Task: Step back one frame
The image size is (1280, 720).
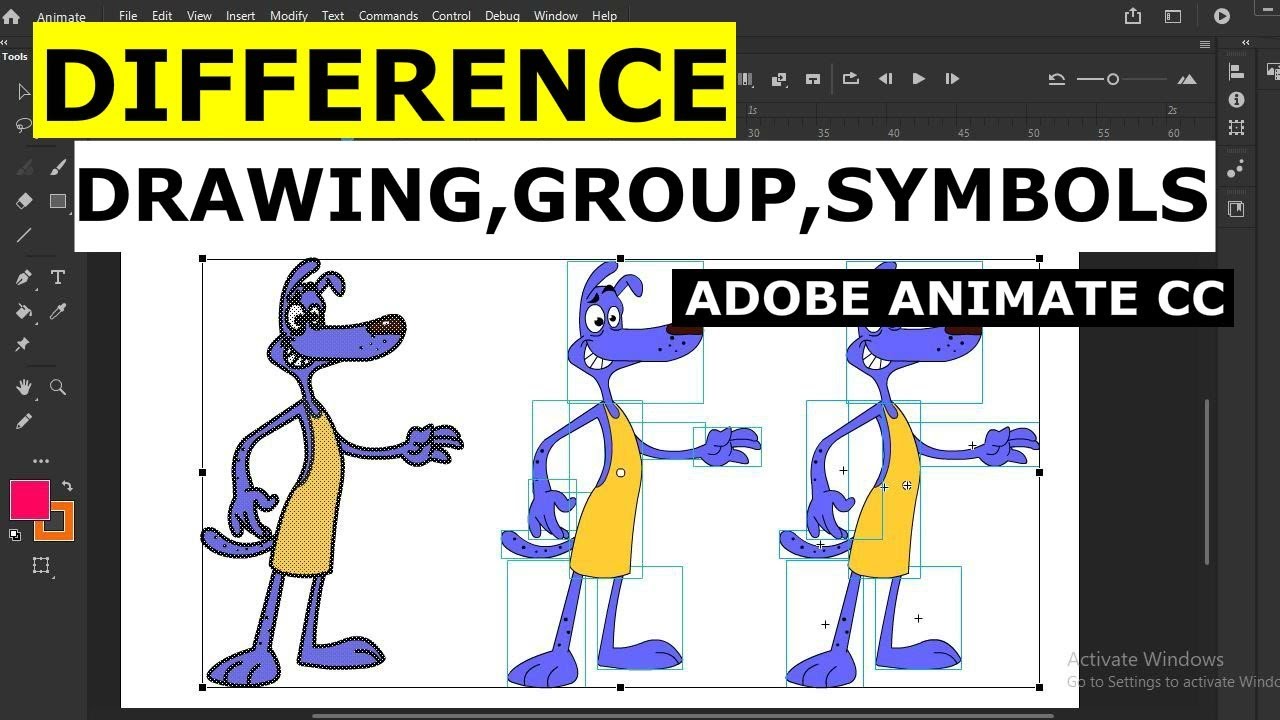Action: [x=885, y=79]
